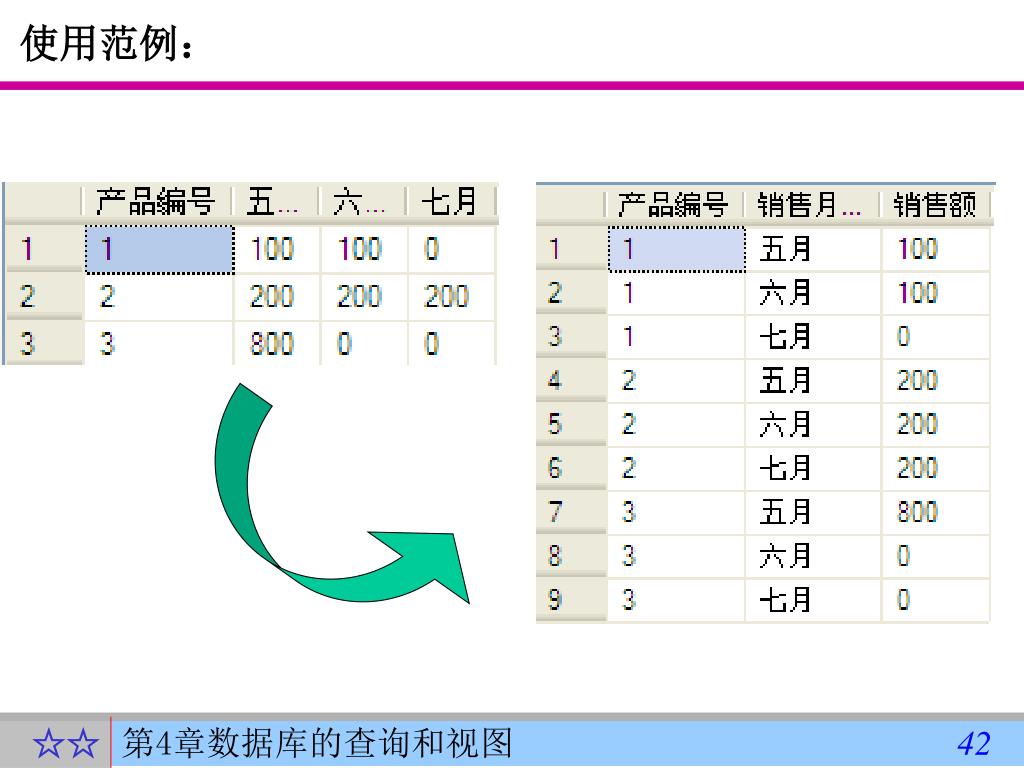Click 五 column value 200 in 七月 table
The image size is (1024, 768).
point(276,296)
